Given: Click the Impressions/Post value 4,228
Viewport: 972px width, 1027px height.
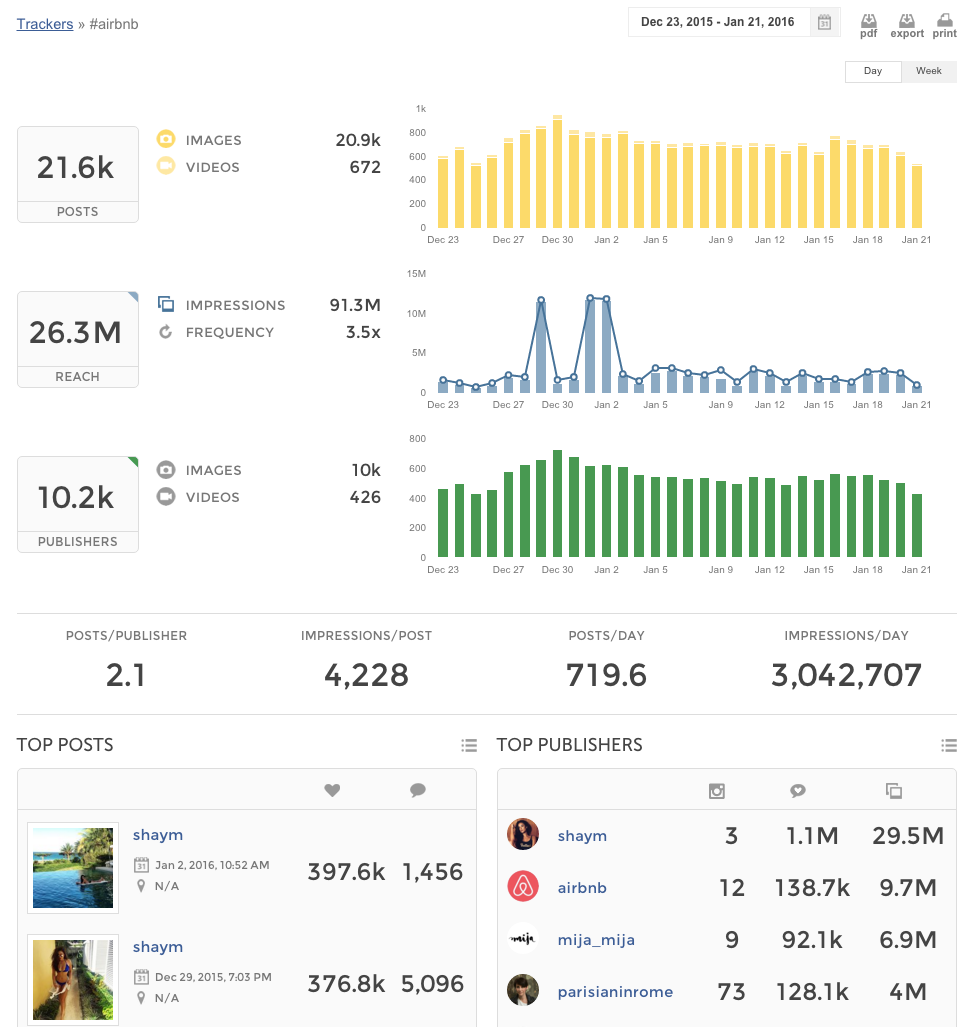Looking at the screenshot, I should click(366, 675).
